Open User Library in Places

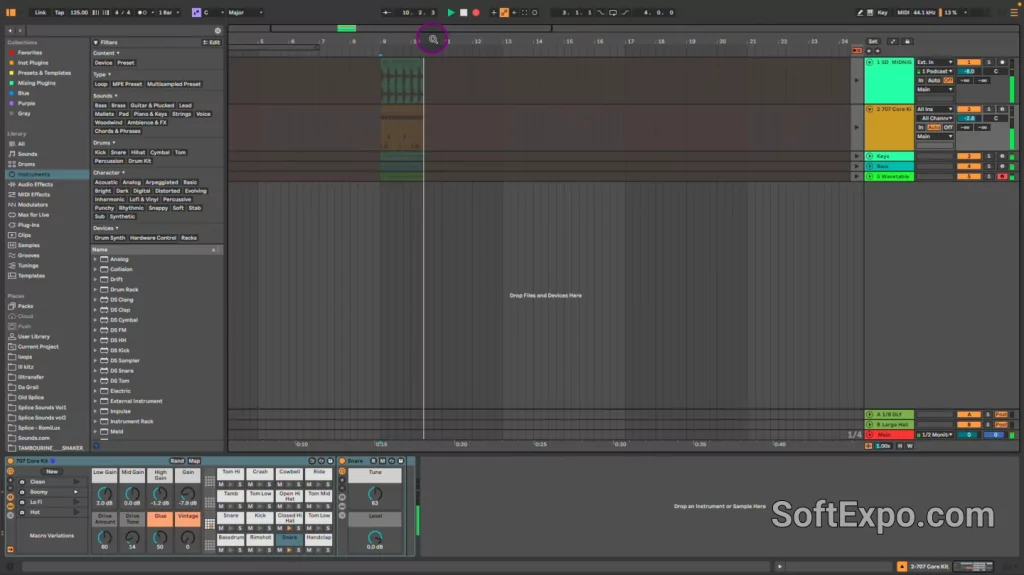tap(34, 337)
